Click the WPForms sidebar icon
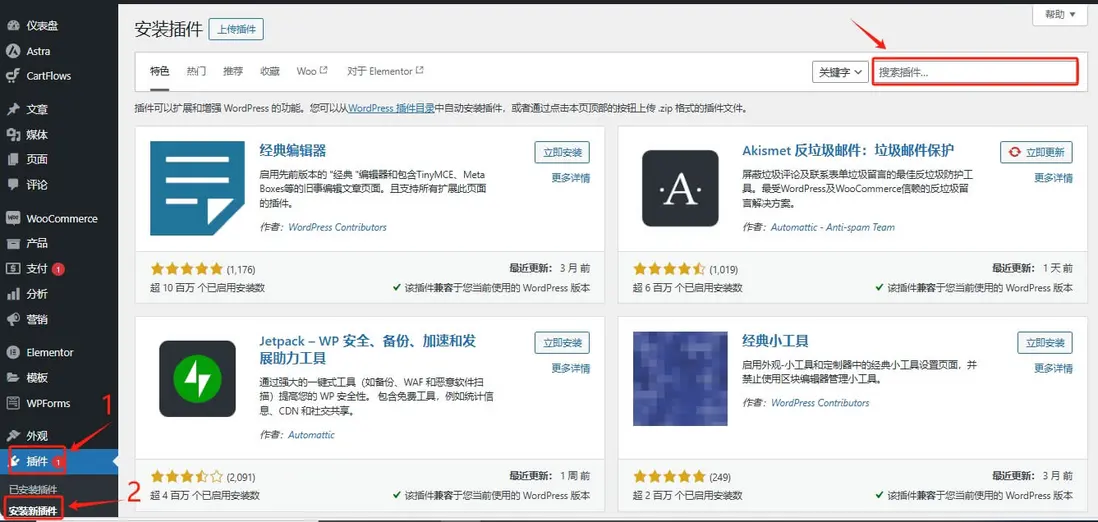1098x522 pixels. pos(13,403)
